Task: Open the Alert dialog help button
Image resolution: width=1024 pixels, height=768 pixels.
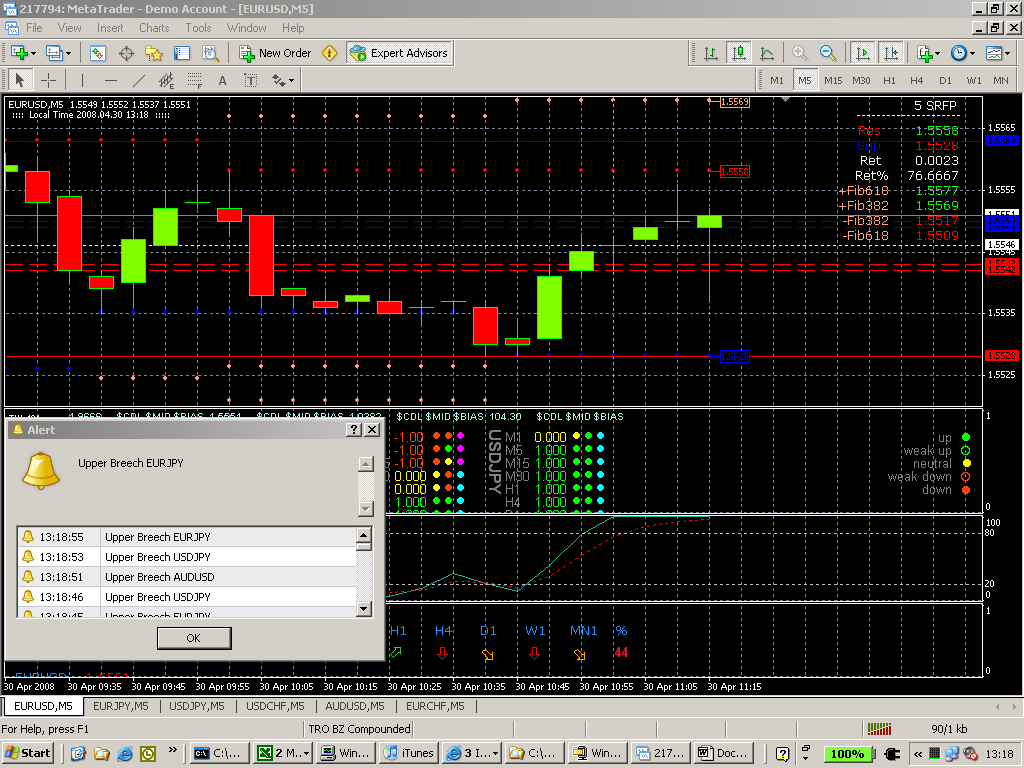Action: tap(353, 430)
